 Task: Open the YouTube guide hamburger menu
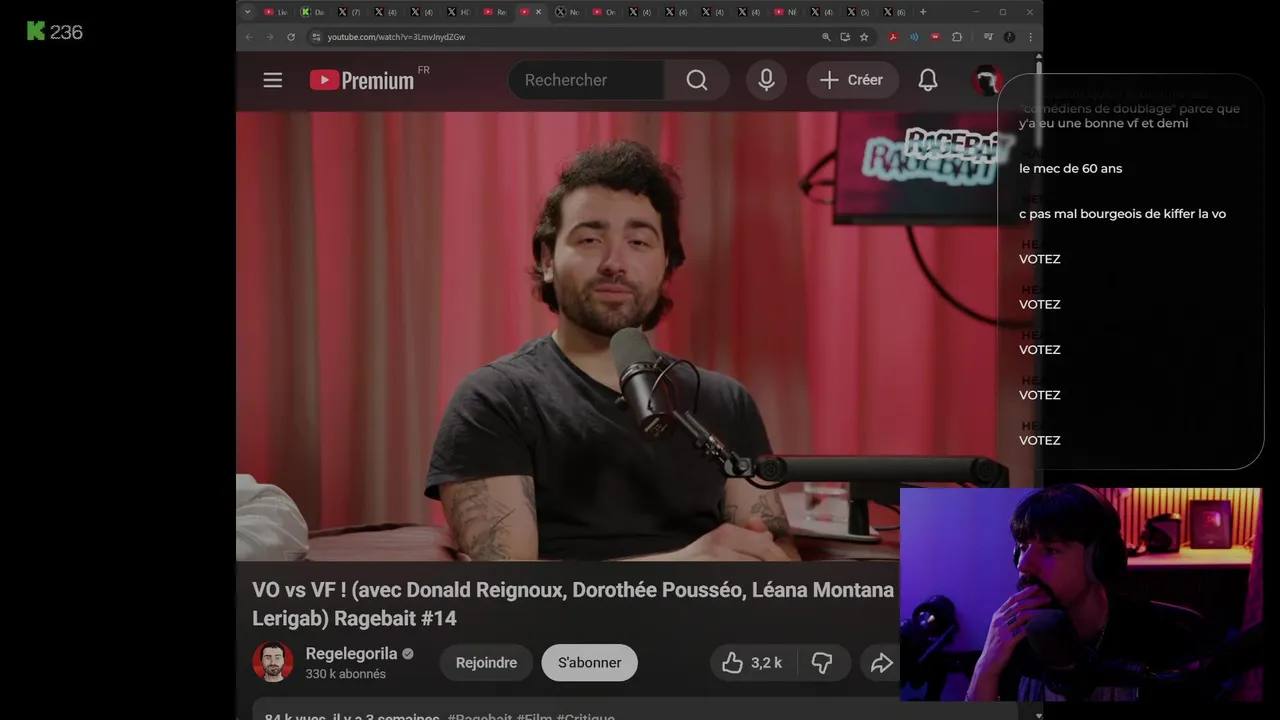pyautogui.click(x=273, y=80)
